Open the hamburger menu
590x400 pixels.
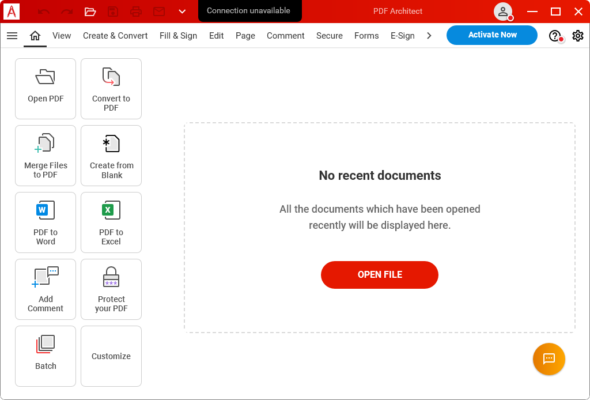[x=12, y=36]
